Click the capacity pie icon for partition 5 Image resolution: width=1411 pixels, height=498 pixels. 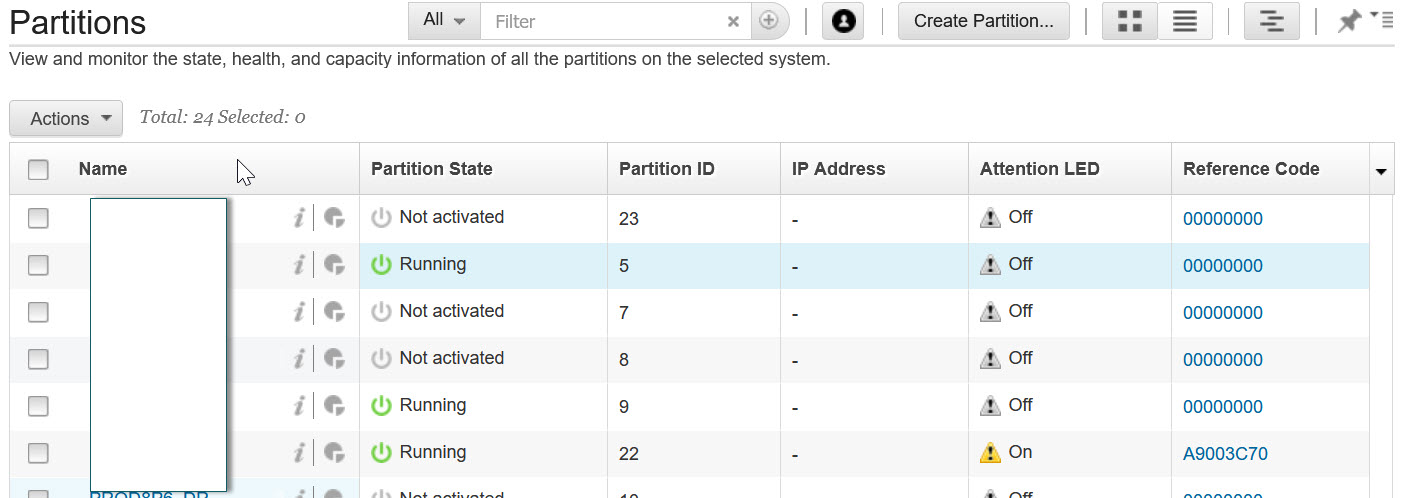(x=335, y=265)
